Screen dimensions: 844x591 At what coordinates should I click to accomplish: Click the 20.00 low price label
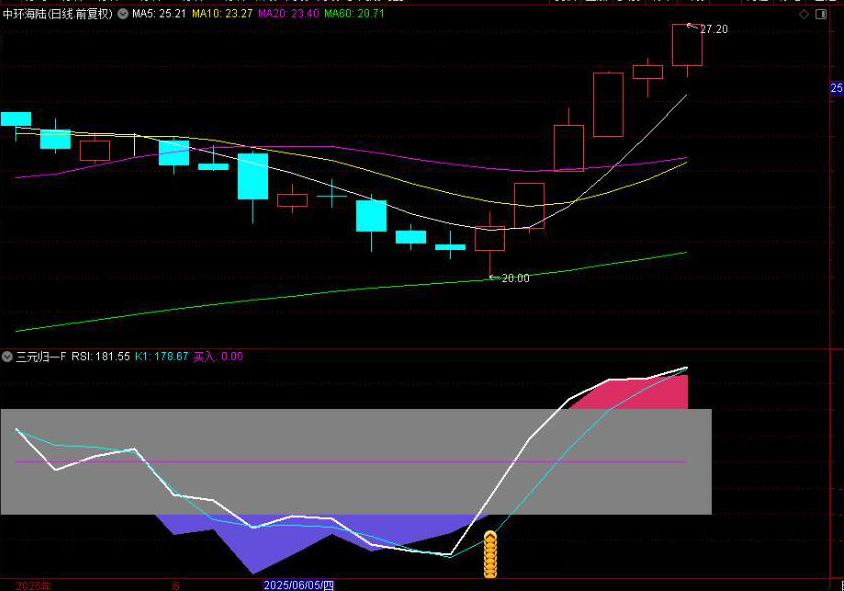pos(515,278)
